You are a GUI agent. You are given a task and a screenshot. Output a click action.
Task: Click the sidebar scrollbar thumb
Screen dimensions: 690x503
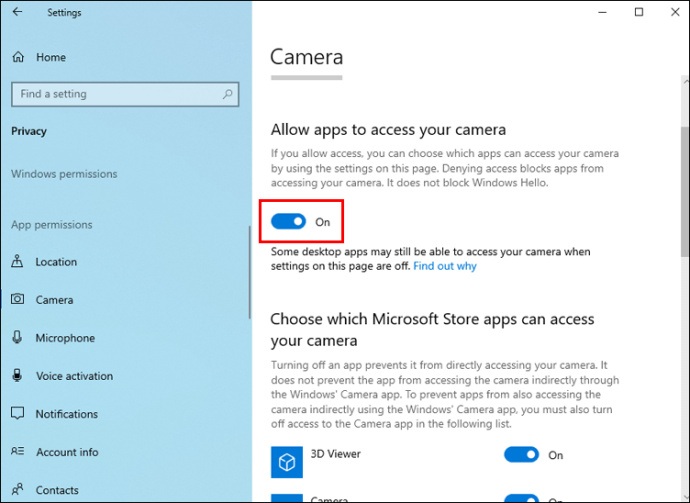point(250,272)
